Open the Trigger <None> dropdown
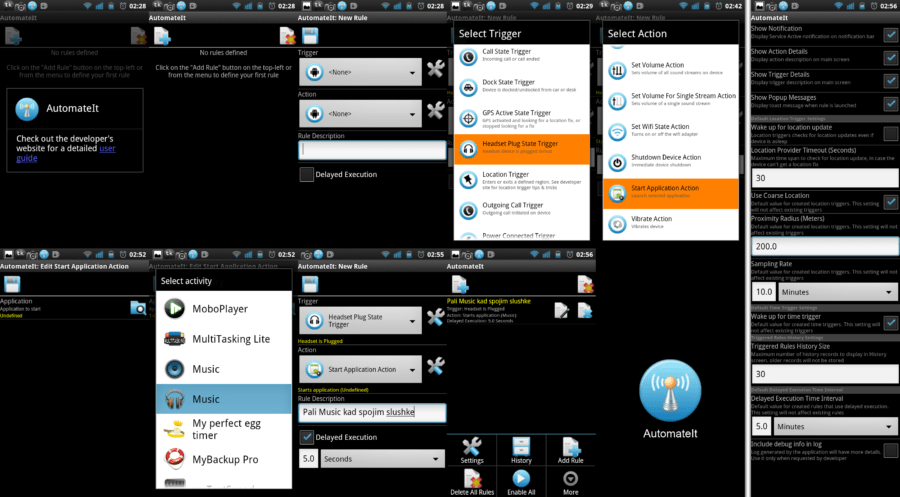Viewport: 900px width, 497px height. click(x=360, y=72)
